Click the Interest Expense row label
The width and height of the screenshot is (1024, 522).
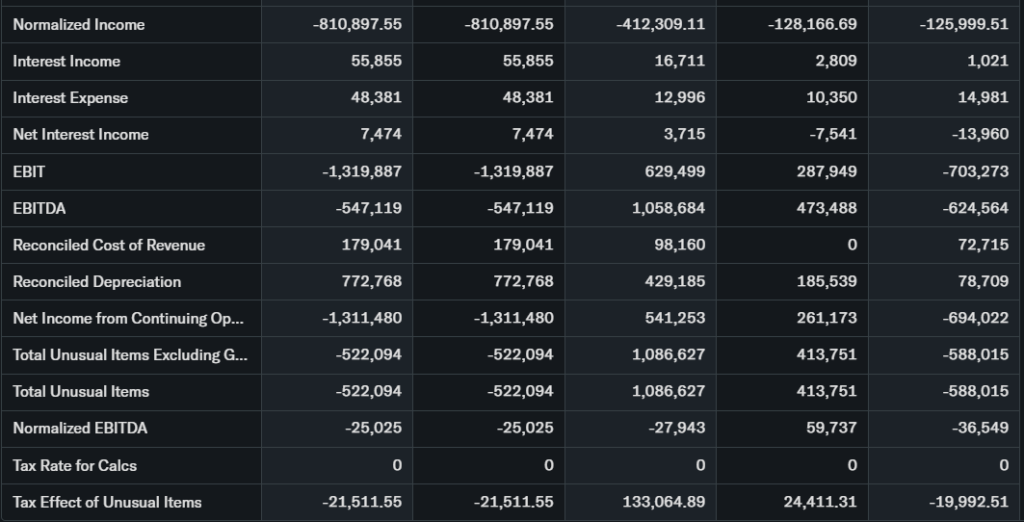tap(70, 98)
